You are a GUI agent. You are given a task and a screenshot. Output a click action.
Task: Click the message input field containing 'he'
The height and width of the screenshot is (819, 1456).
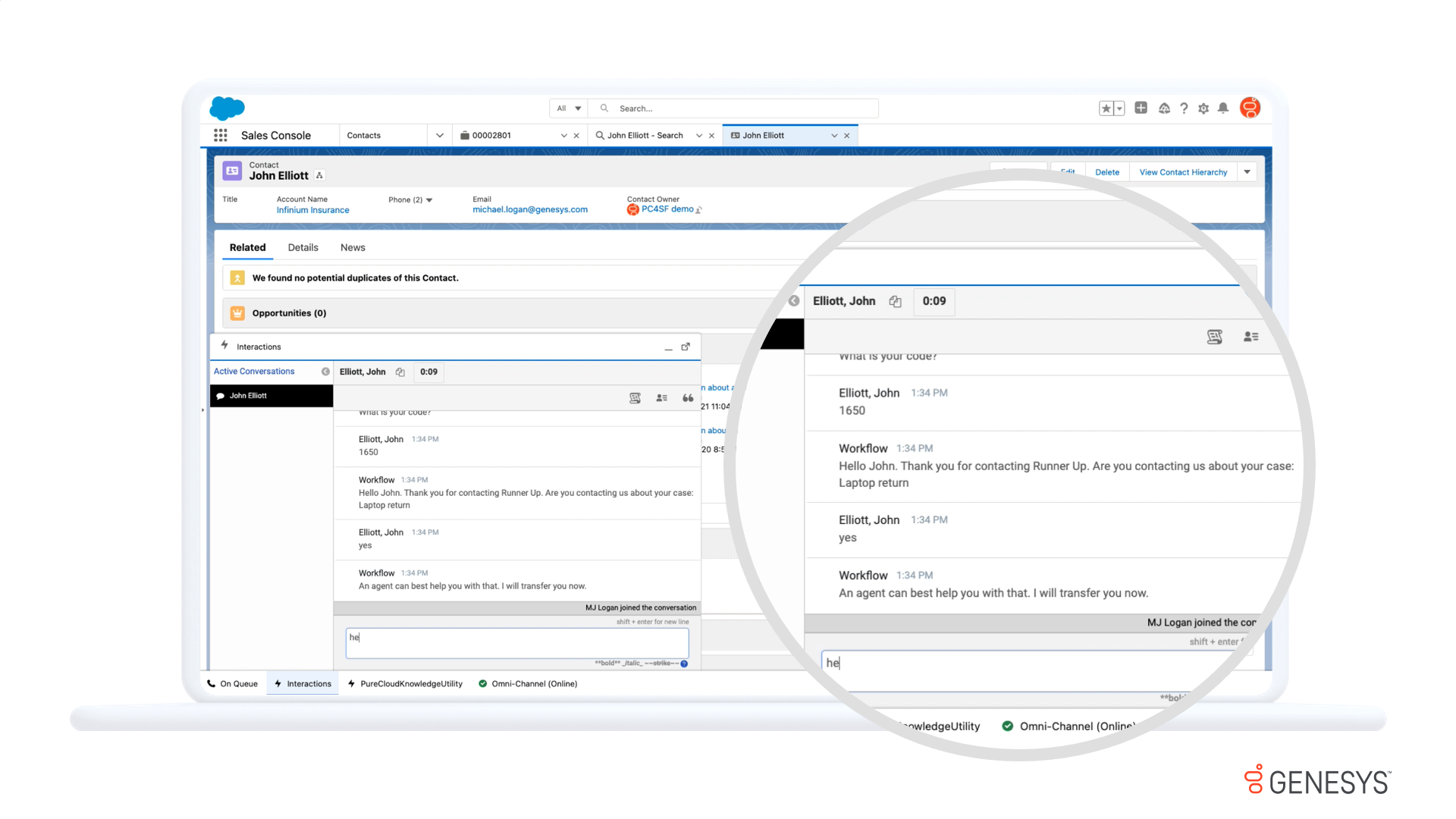click(516, 642)
